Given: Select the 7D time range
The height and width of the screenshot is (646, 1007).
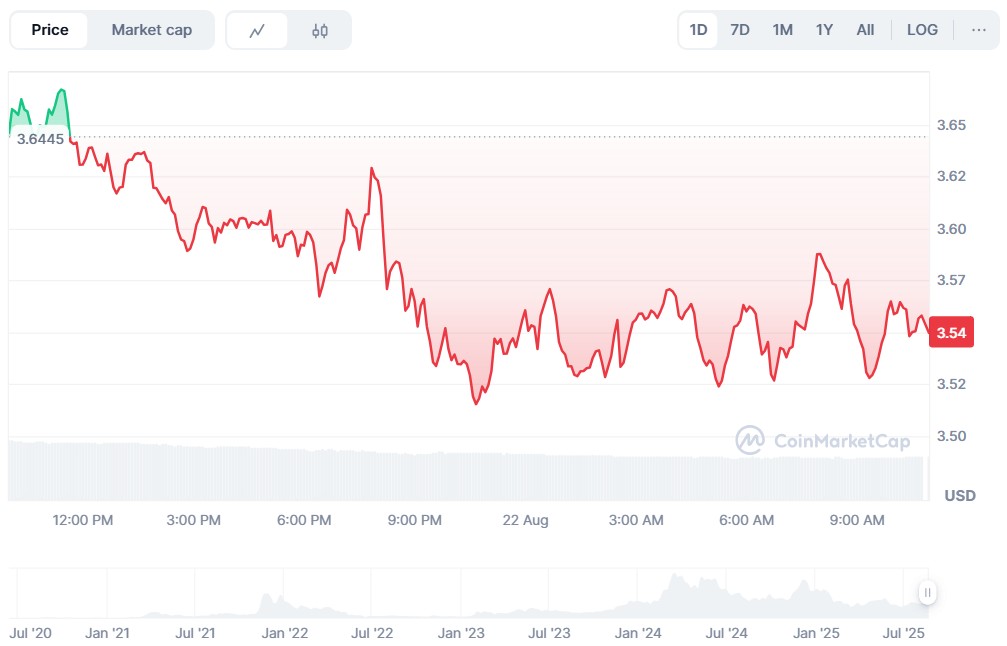Looking at the screenshot, I should pyautogui.click(x=740, y=30).
